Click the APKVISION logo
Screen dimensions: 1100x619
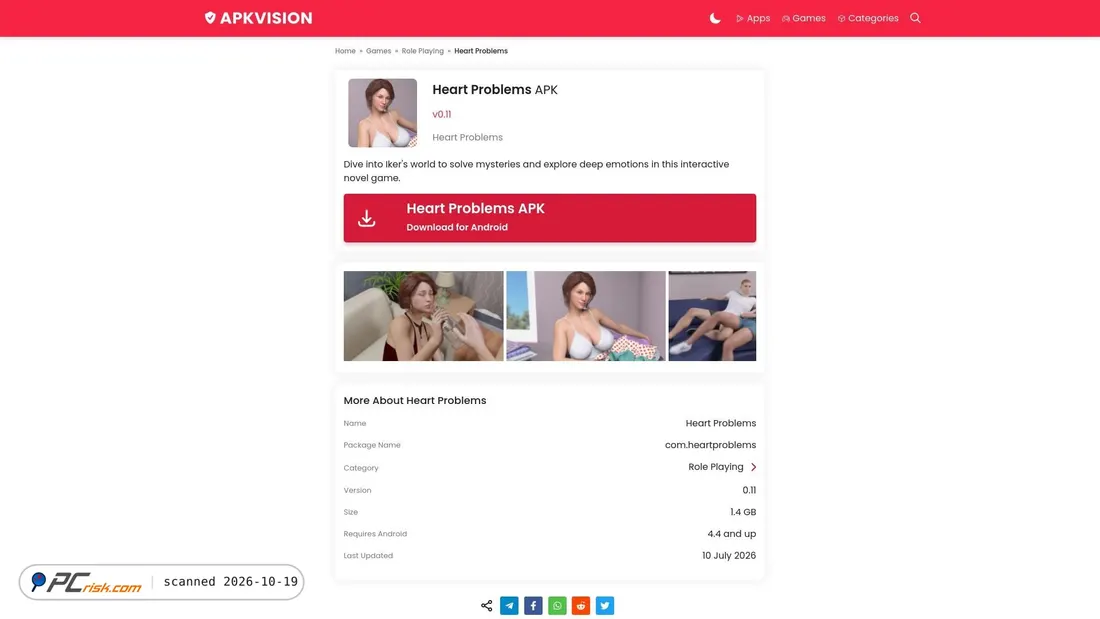[x=258, y=18]
